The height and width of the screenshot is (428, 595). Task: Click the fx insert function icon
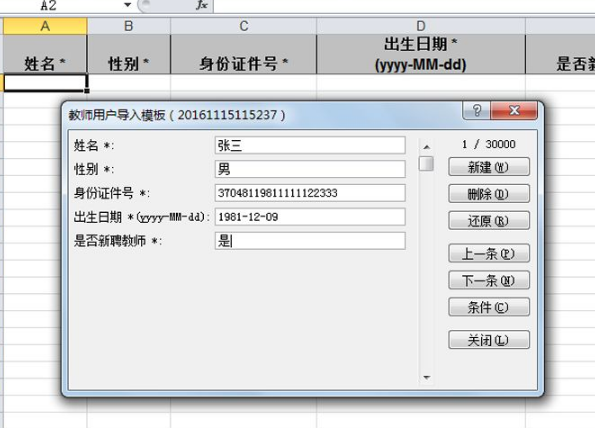point(202,5)
